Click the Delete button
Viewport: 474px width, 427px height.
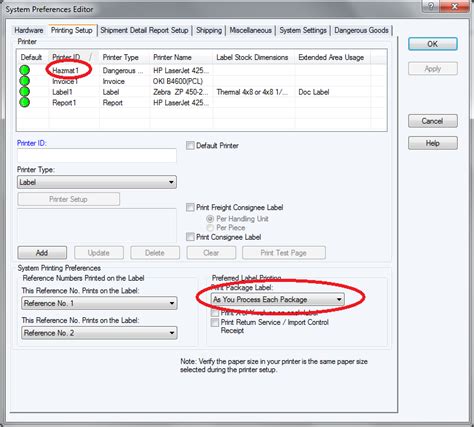pyautogui.click(x=155, y=253)
